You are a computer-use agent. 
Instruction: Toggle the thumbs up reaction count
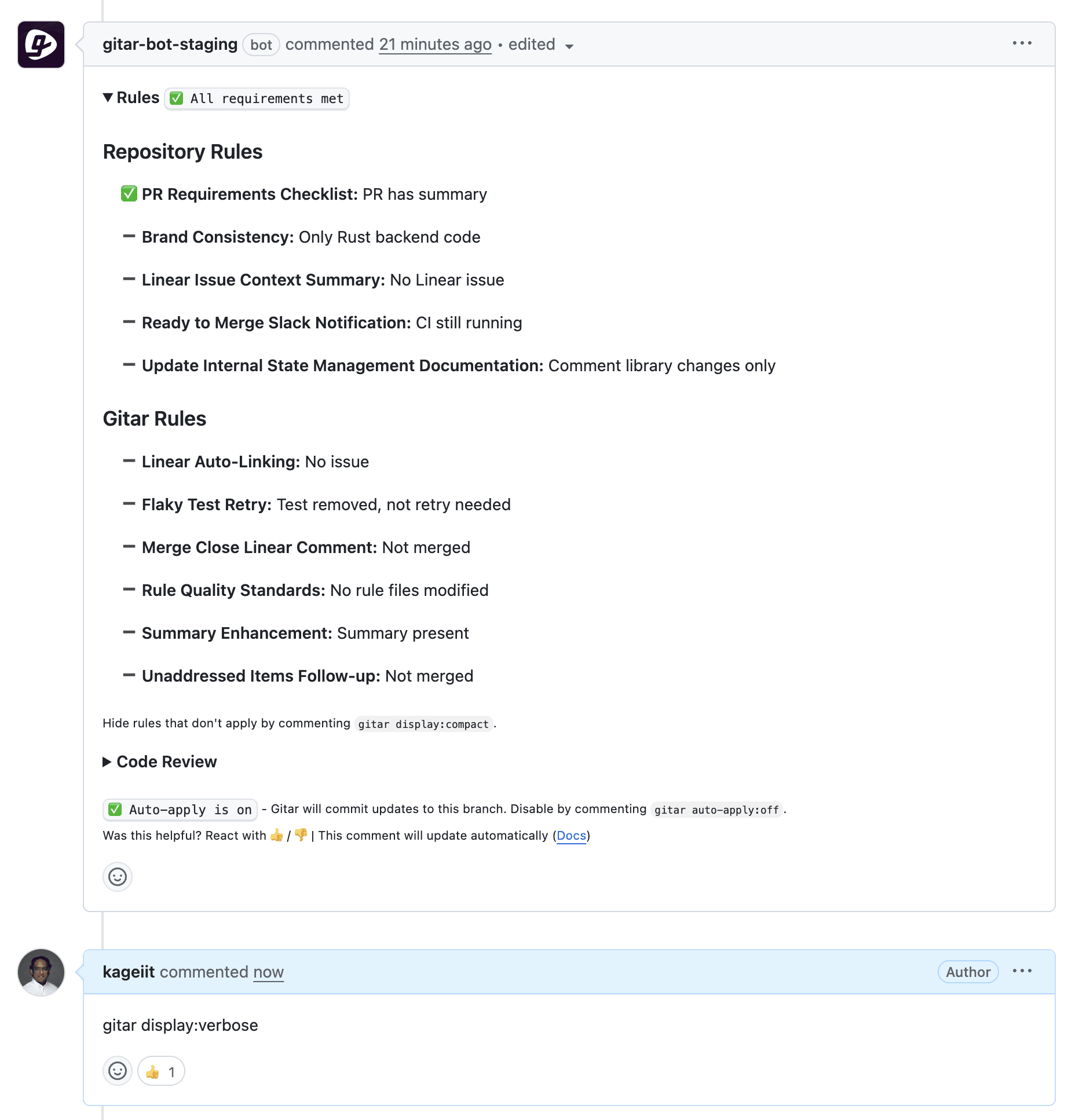(161, 1071)
